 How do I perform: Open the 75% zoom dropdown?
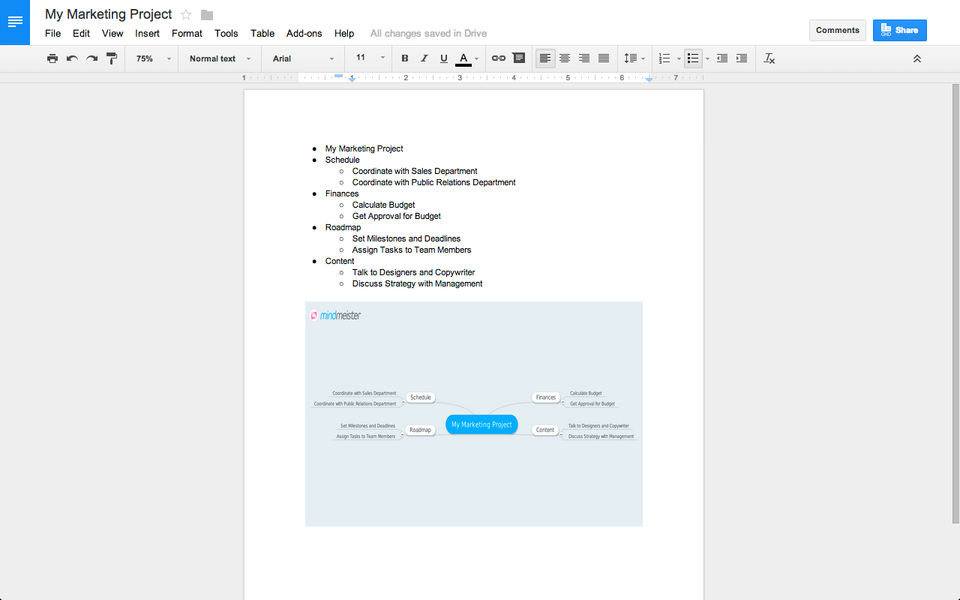pos(153,59)
